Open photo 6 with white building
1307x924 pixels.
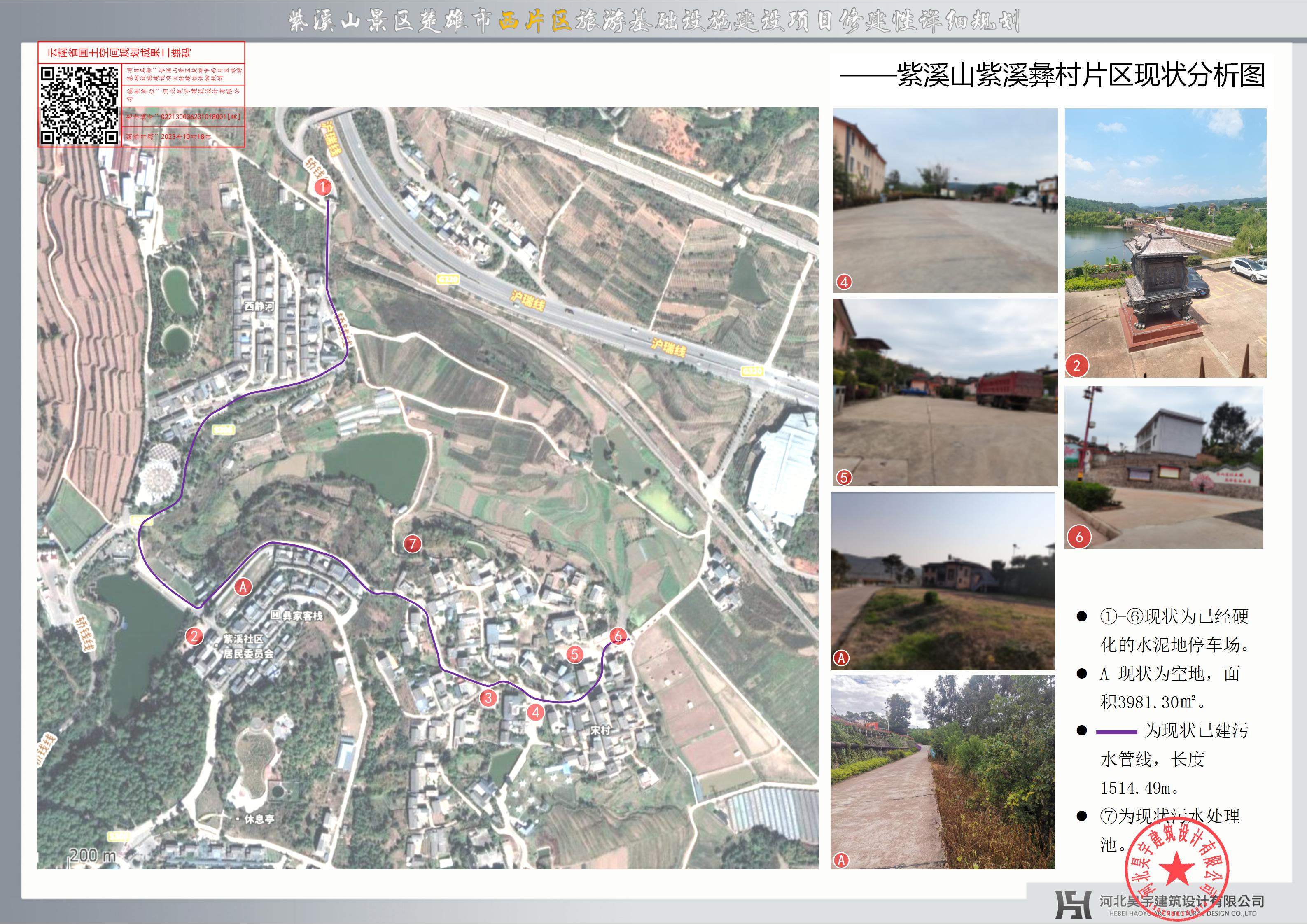[x=1164, y=467]
